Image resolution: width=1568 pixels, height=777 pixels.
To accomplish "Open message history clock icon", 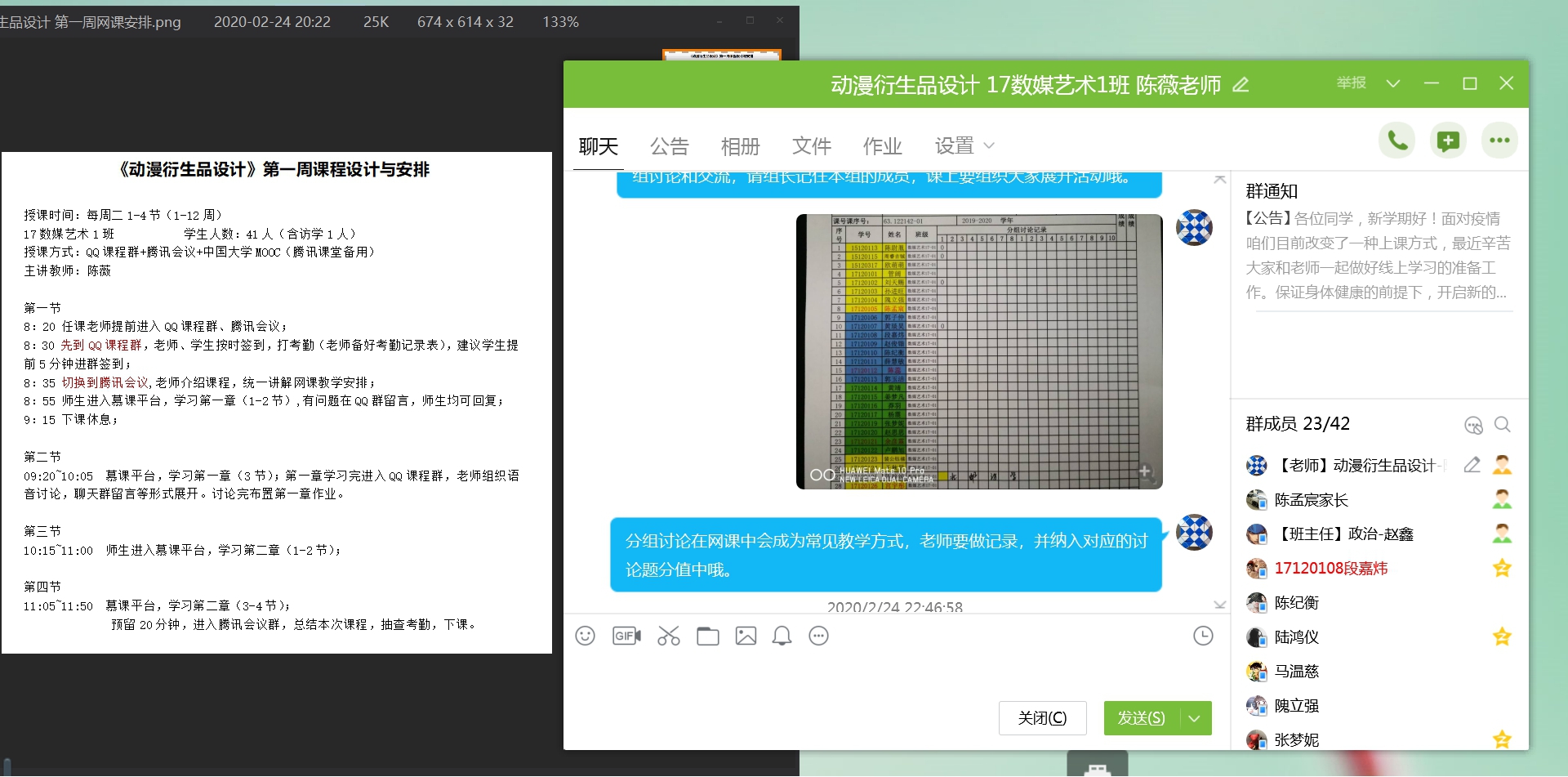I will point(1203,636).
